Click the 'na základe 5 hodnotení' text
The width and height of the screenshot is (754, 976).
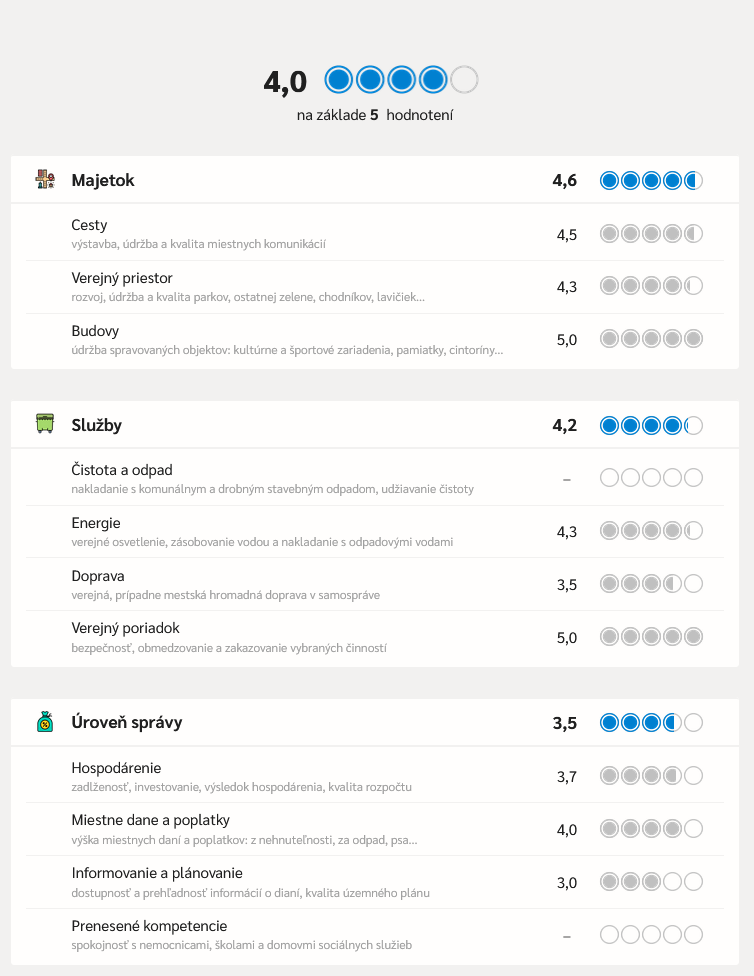375,115
